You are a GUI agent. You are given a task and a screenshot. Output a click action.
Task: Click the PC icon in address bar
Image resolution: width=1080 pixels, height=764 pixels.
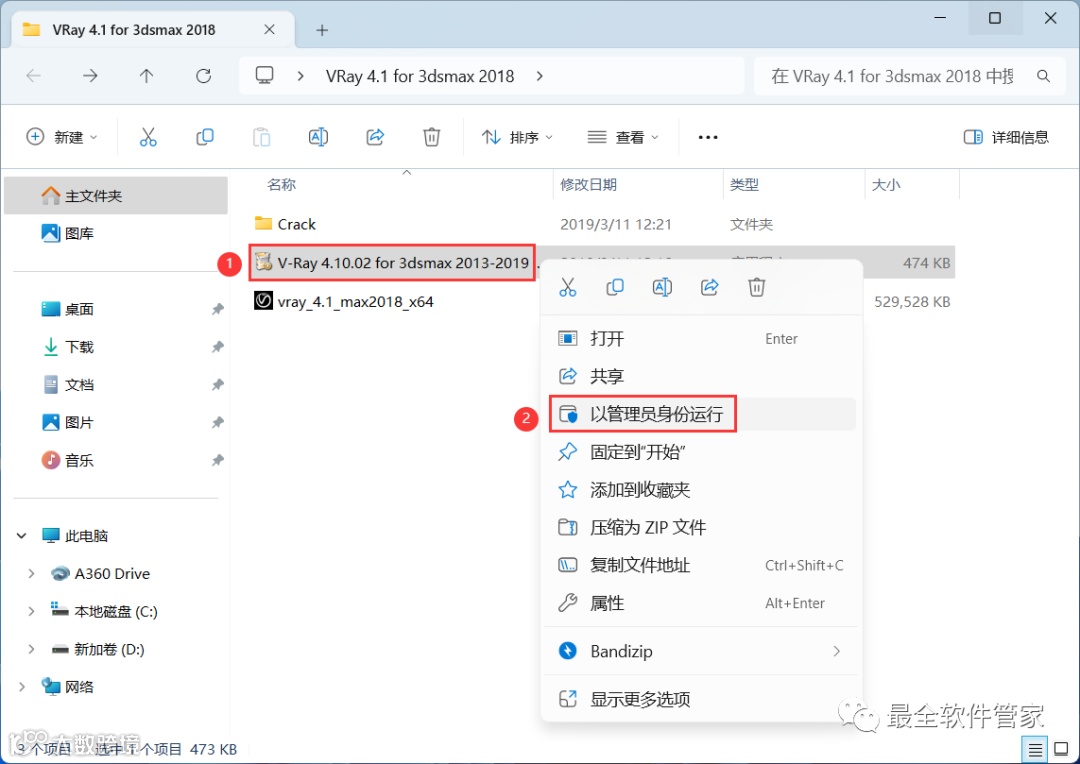(264, 75)
